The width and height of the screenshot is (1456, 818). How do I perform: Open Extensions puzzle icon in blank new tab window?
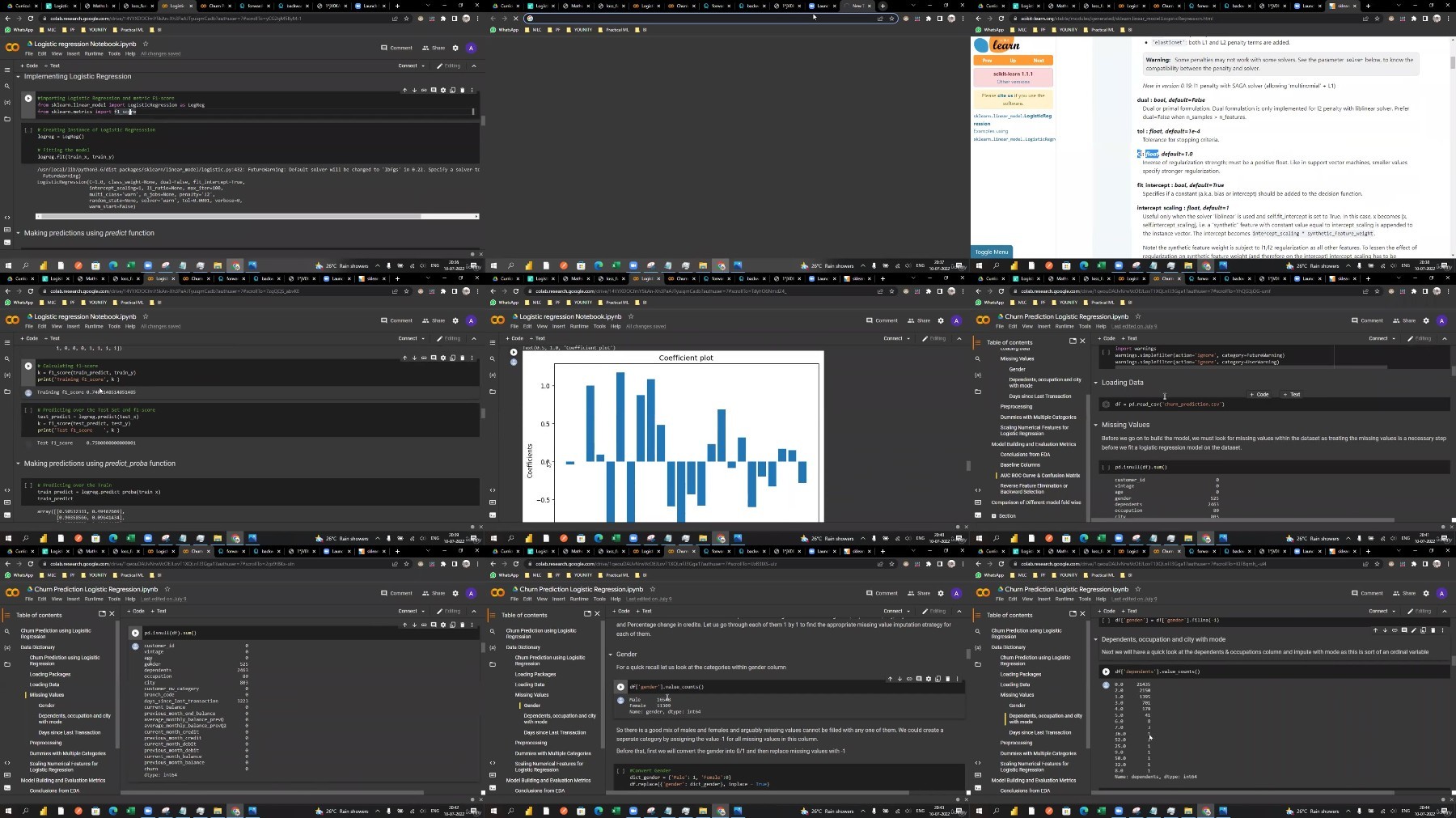click(929, 18)
